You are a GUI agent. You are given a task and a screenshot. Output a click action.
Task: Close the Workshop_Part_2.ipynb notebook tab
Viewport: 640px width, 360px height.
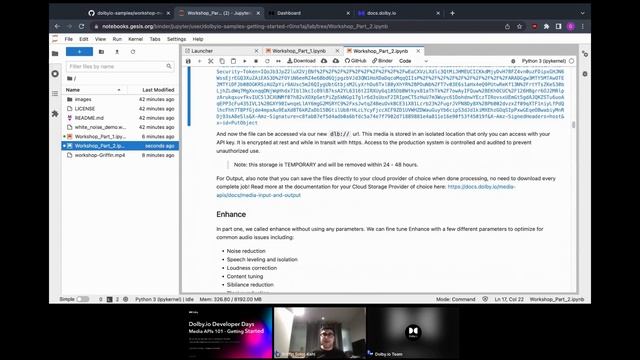[418, 51]
